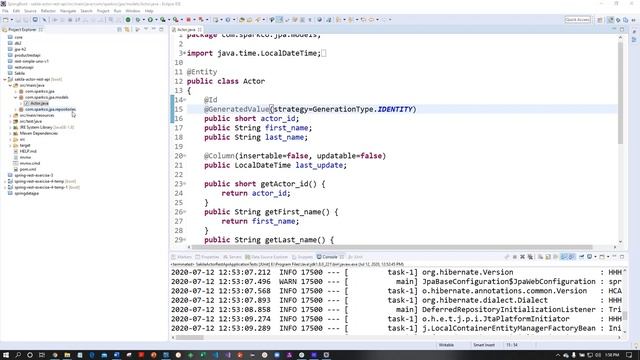640x360 pixels.
Task: Click the Open Type toolbar icon
Action: (x=242, y=20)
